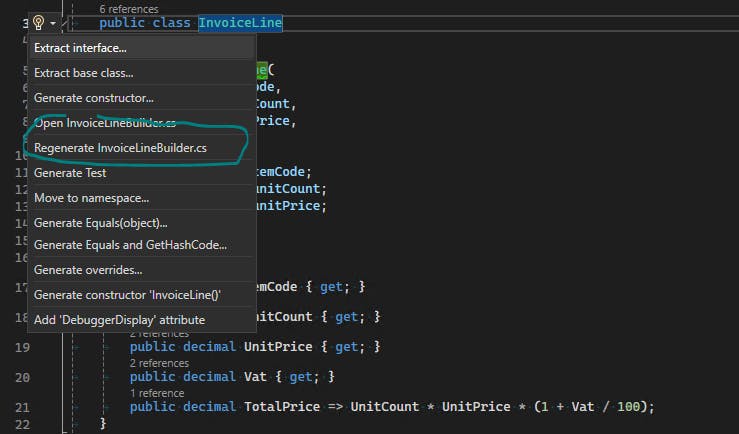Image resolution: width=739 pixels, height=434 pixels.
Task: Choose 'Extract base class...' from menu
Action: (83, 73)
